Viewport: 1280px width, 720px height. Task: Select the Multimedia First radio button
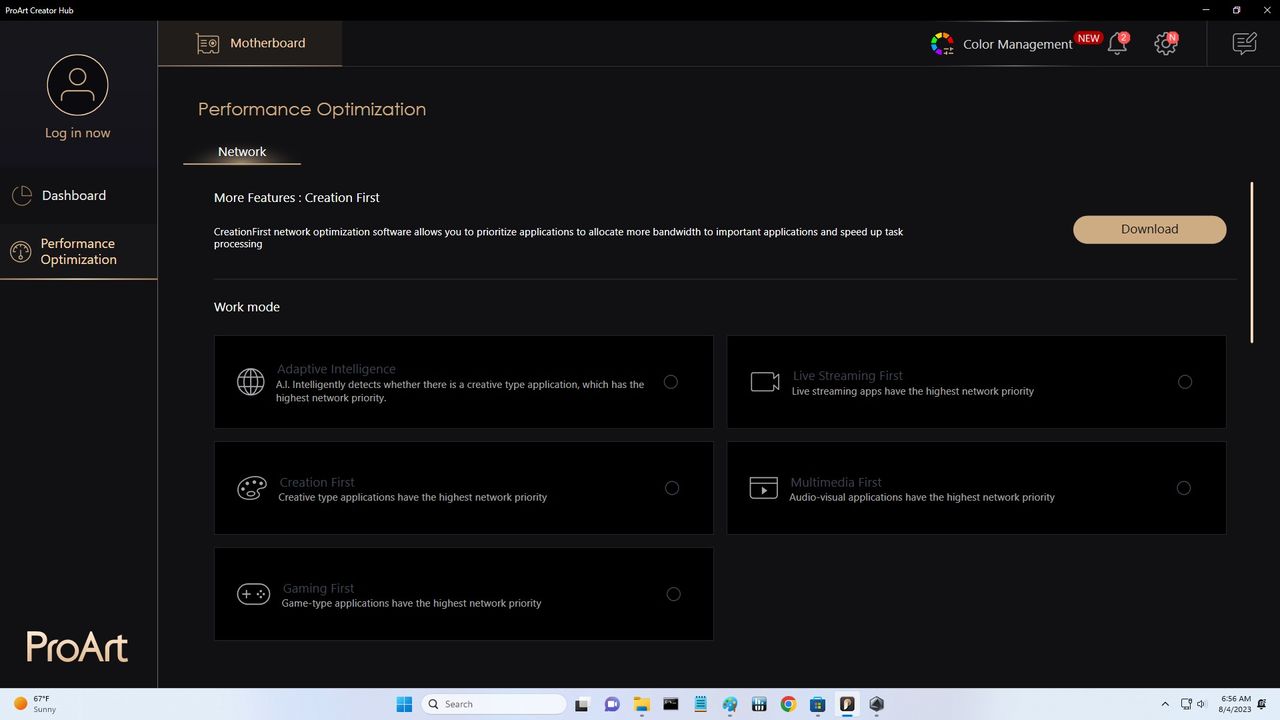point(1184,488)
